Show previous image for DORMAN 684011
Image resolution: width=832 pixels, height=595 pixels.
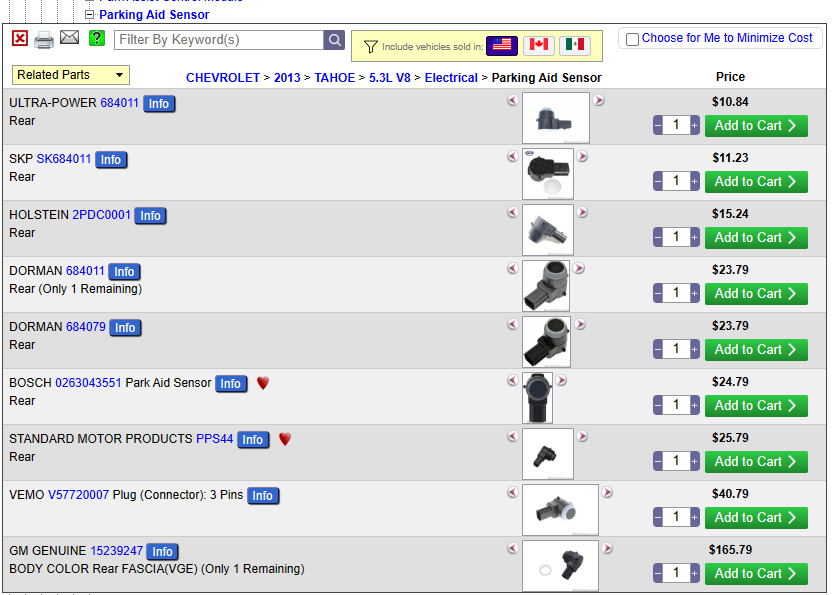coord(513,268)
